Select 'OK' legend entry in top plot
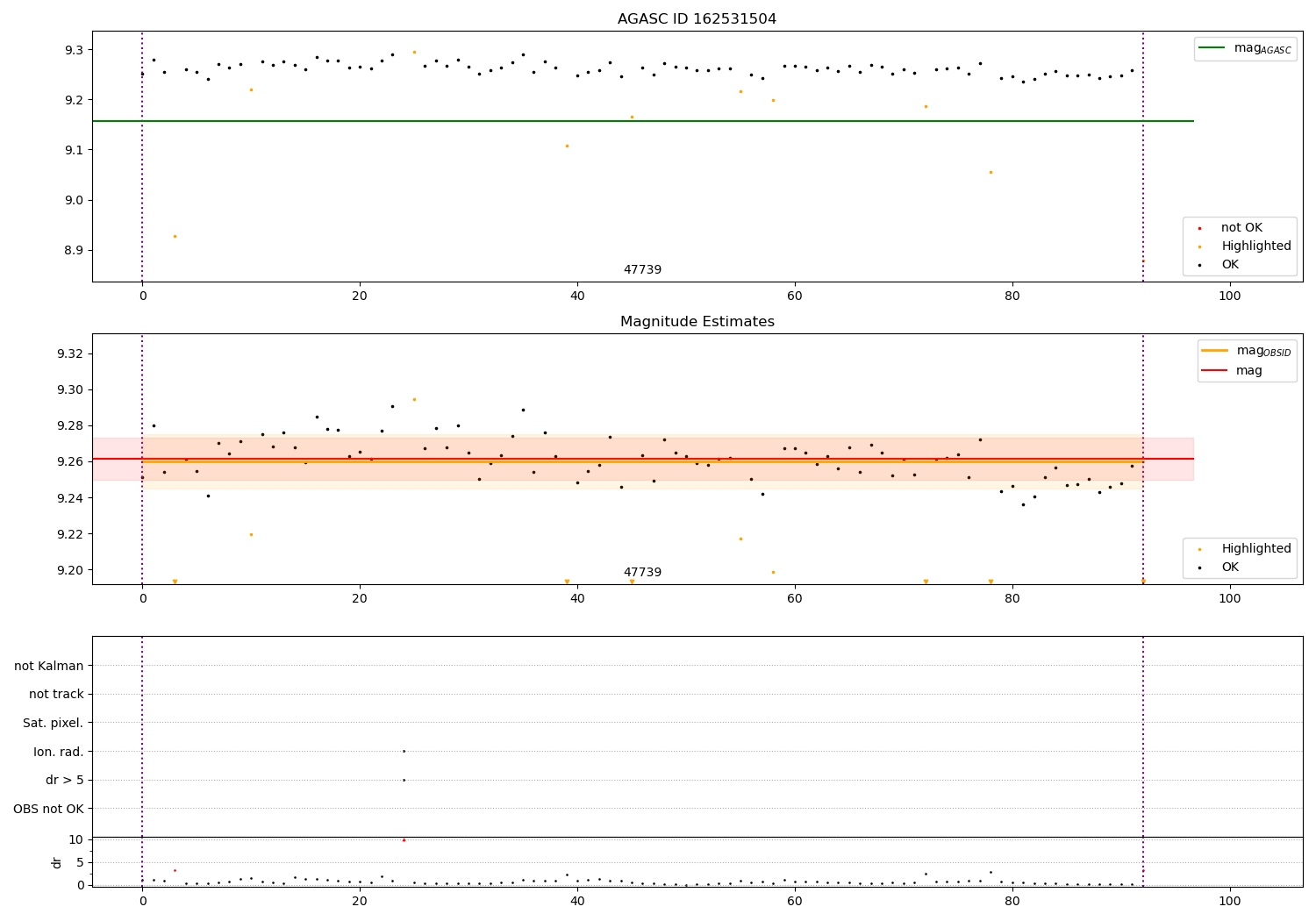Image resolution: width=1316 pixels, height=921 pixels. [x=1230, y=265]
